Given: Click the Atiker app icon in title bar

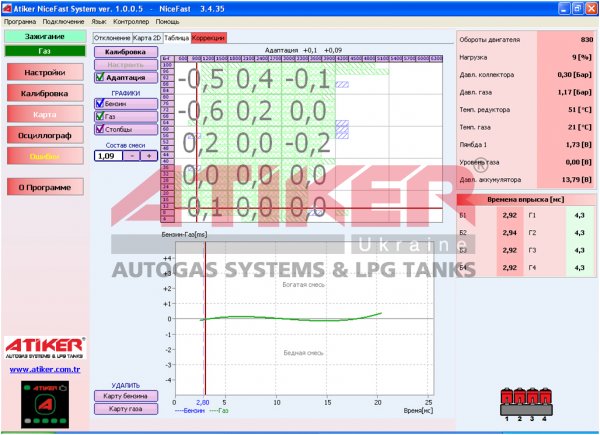Looking at the screenshot, I should tap(7, 8).
